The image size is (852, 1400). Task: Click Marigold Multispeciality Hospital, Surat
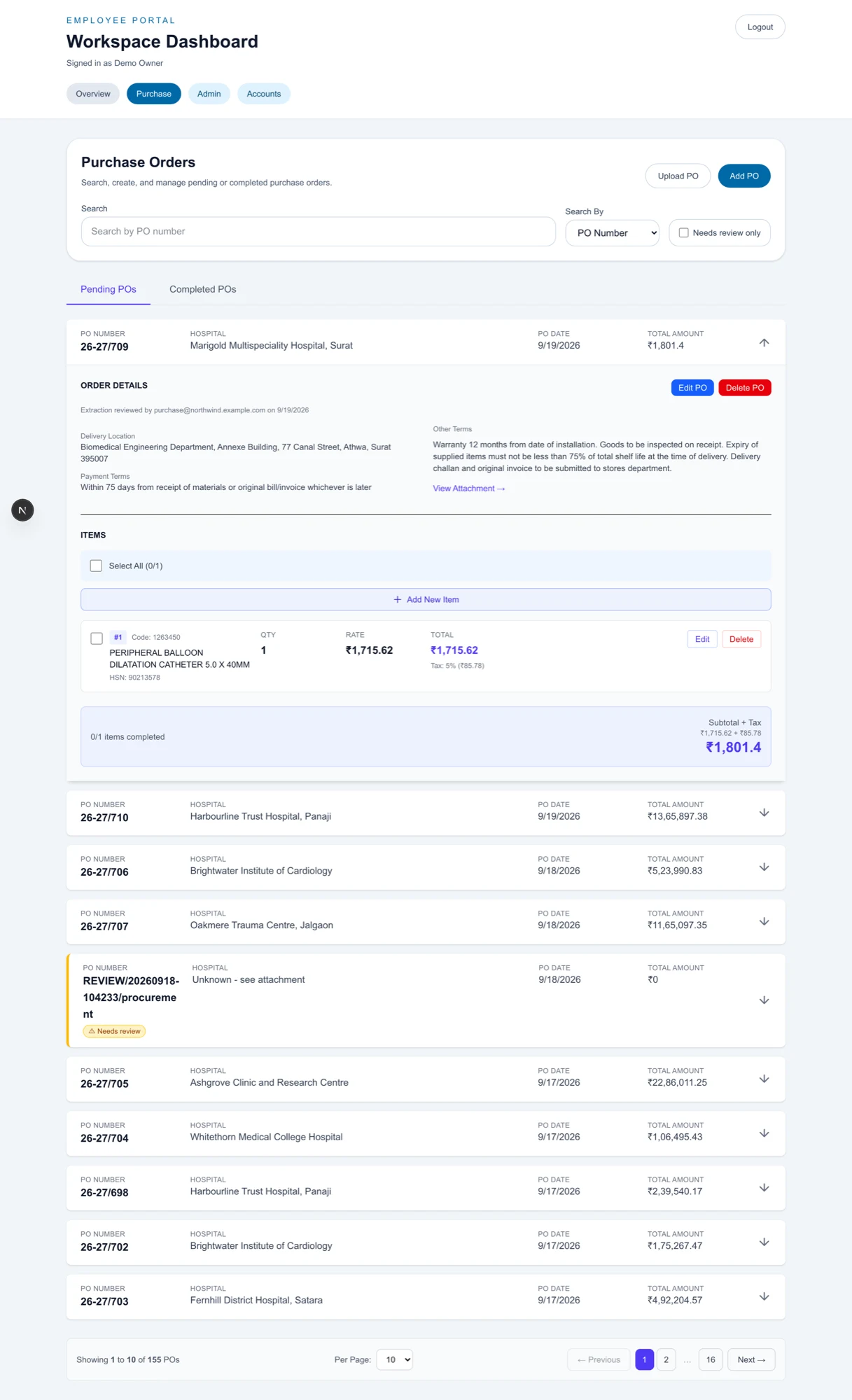point(272,346)
